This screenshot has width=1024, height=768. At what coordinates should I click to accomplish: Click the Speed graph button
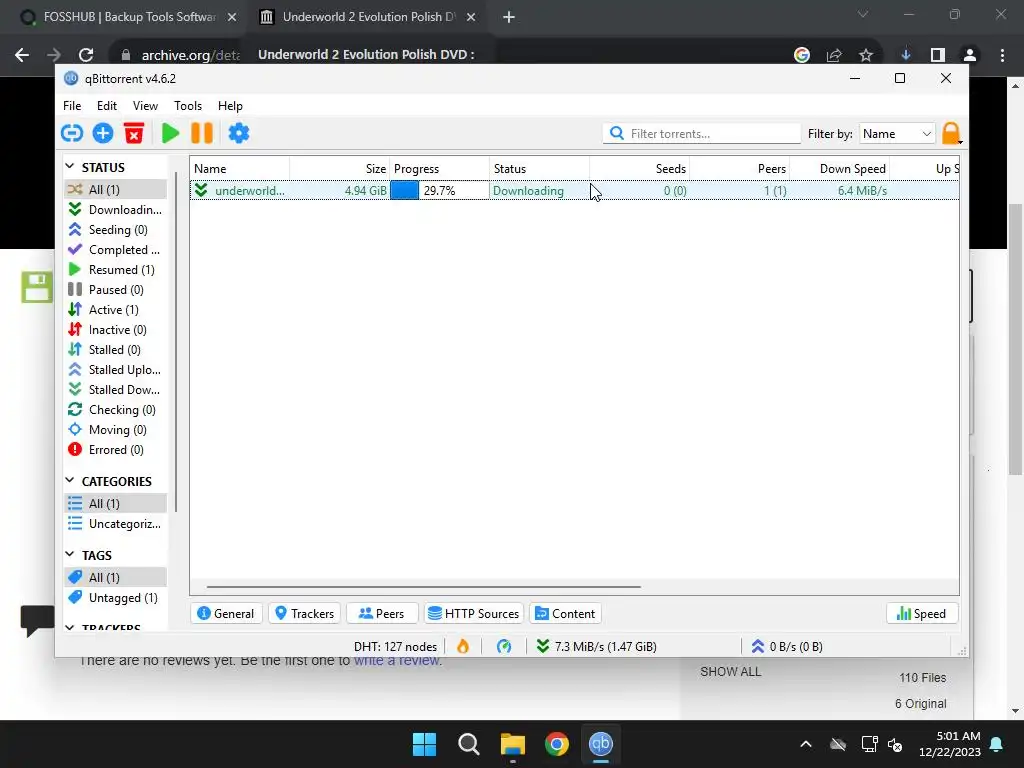click(921, 614)
